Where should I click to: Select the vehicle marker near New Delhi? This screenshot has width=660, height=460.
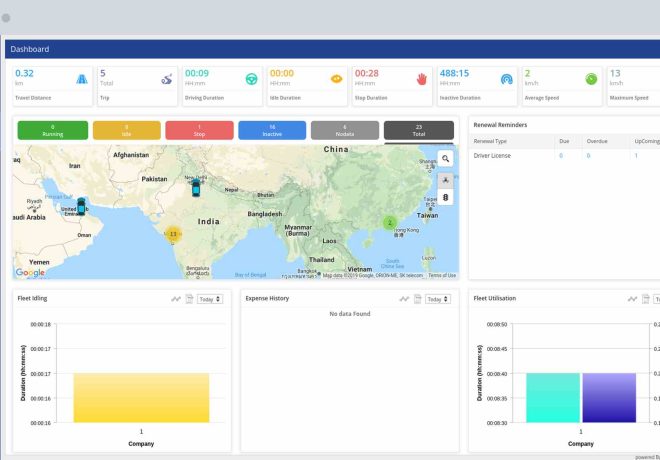197,188
